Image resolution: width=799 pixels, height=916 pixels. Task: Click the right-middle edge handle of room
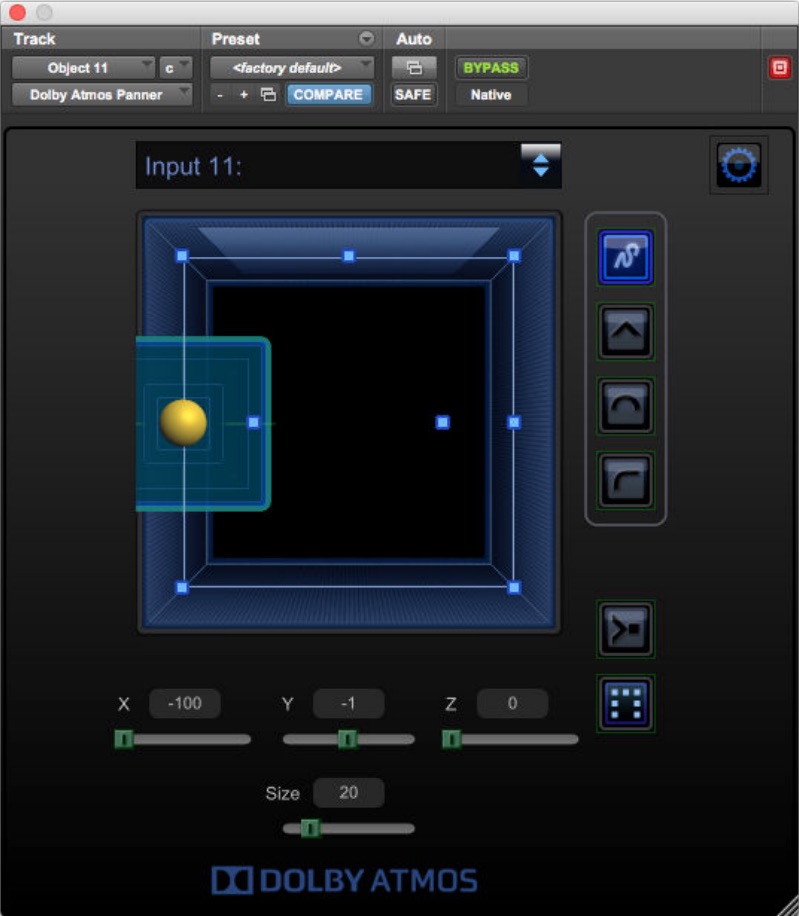pos(514,422)
